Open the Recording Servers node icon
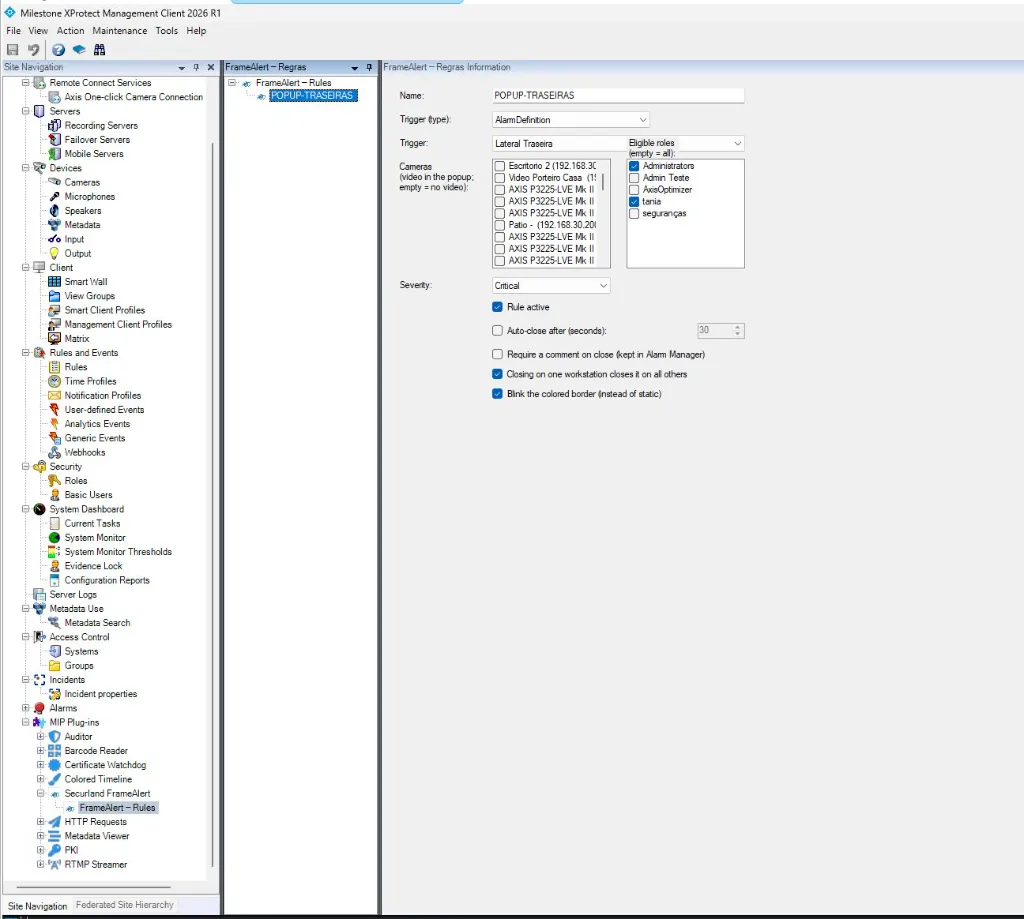This screenshot has width=1024, height=919. click(55, 125)
